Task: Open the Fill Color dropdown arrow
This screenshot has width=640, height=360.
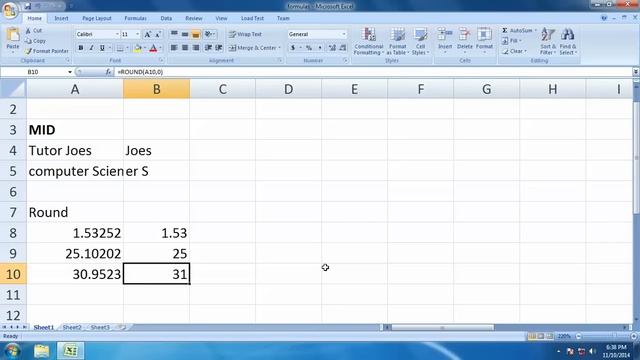Action: coord(144,48)
